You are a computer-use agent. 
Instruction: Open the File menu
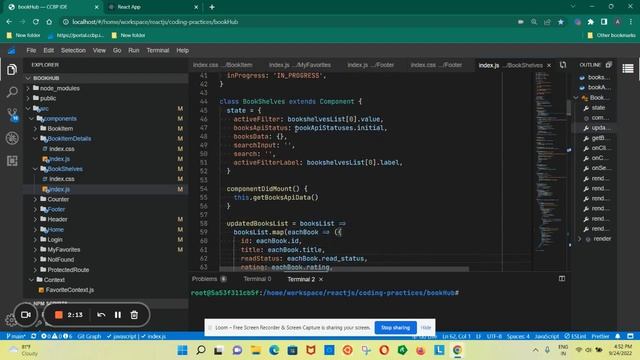point(31,50)
